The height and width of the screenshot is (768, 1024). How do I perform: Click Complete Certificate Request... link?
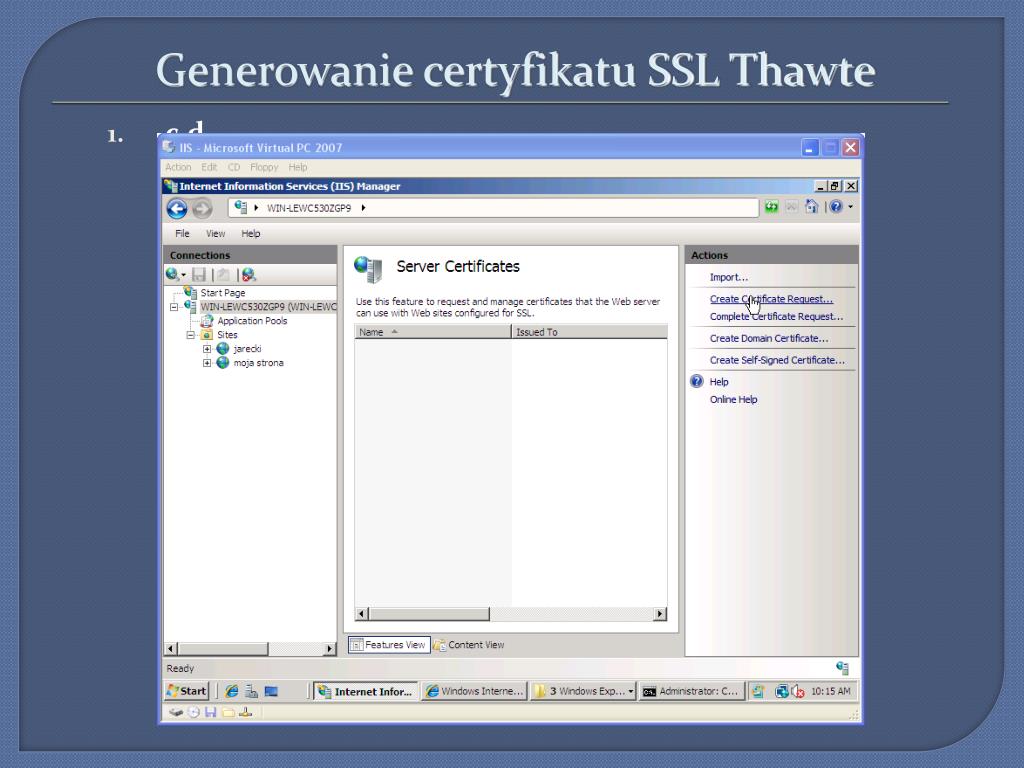[x=776, y=316]
